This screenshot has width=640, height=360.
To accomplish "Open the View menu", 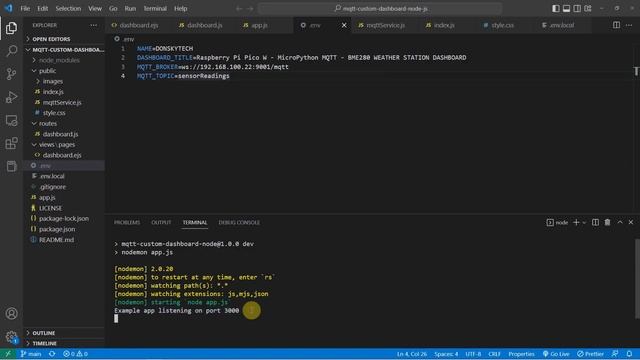I will click(95, 9).
